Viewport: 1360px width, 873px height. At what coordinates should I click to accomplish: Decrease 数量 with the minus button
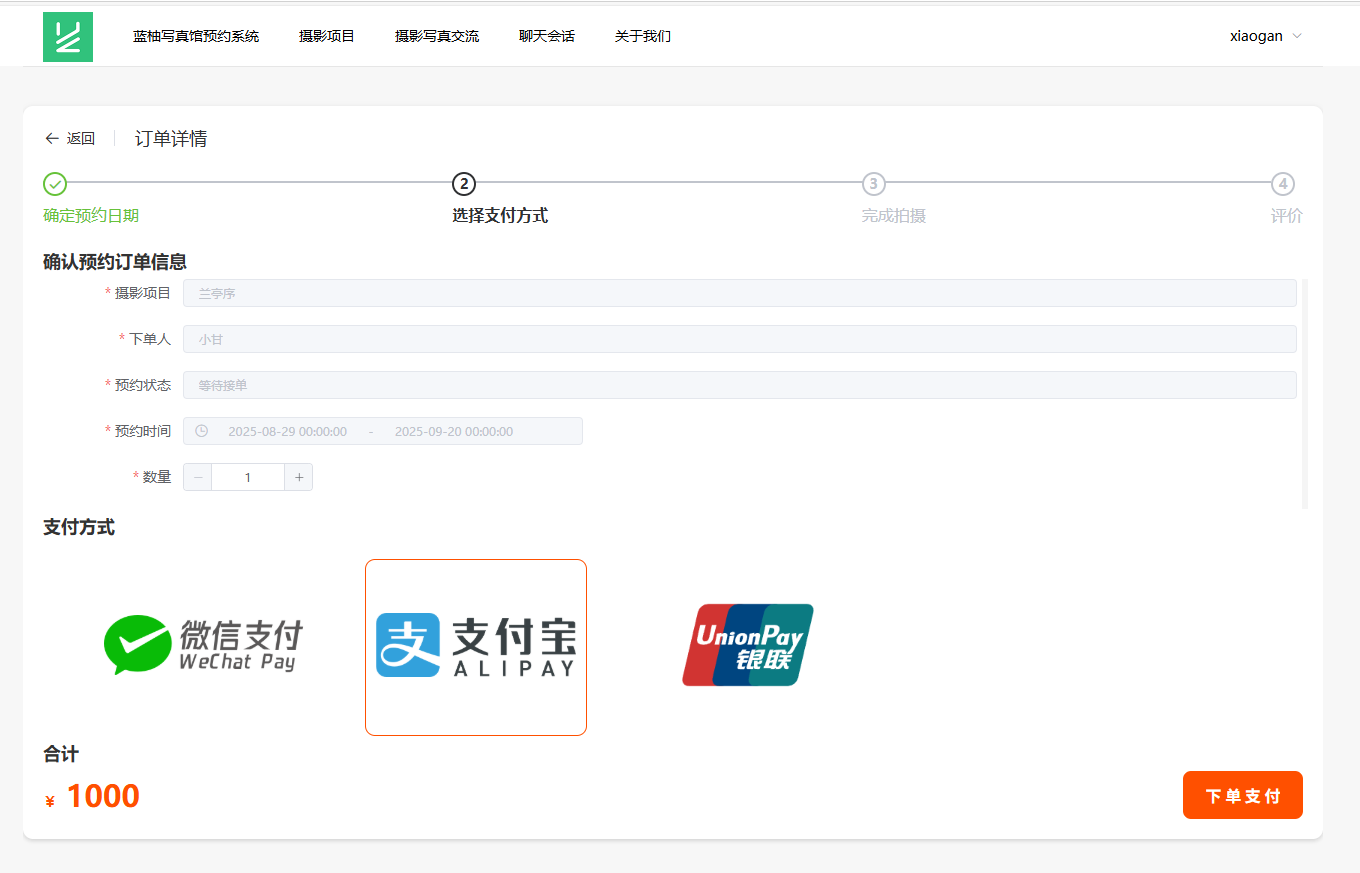tap(198, 477)
